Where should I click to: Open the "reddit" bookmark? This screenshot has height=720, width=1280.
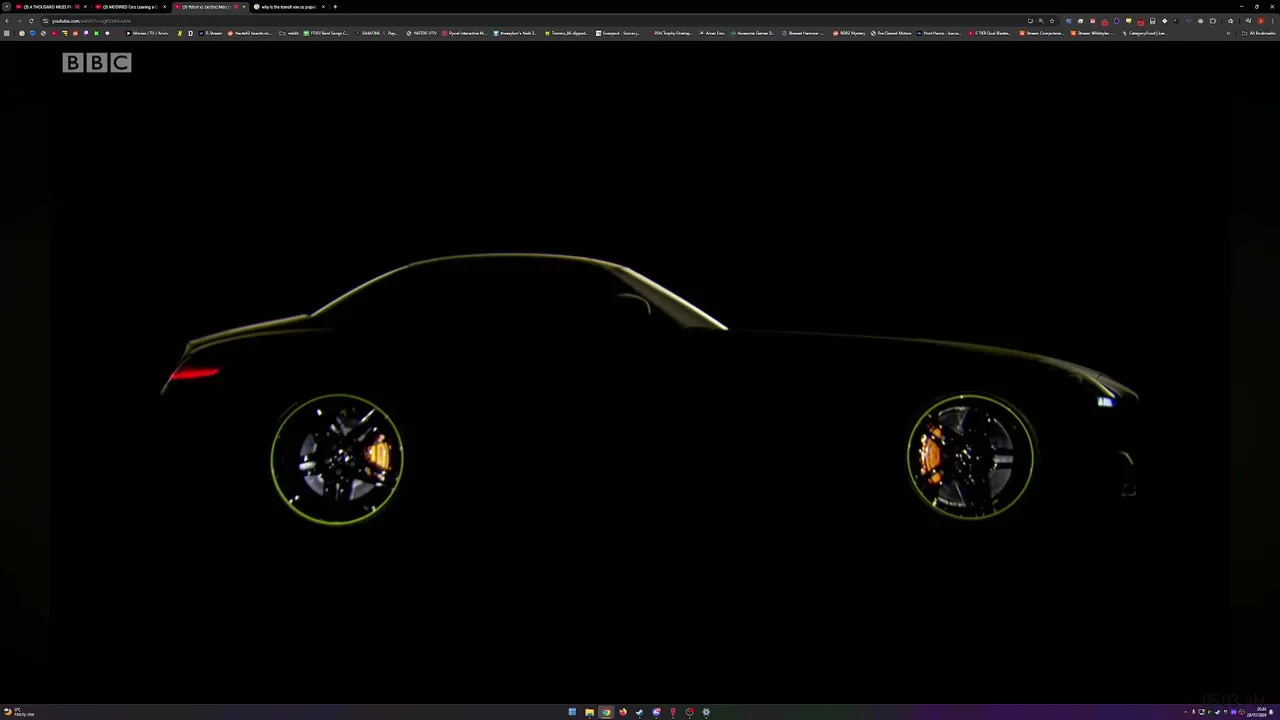point(290,33)
